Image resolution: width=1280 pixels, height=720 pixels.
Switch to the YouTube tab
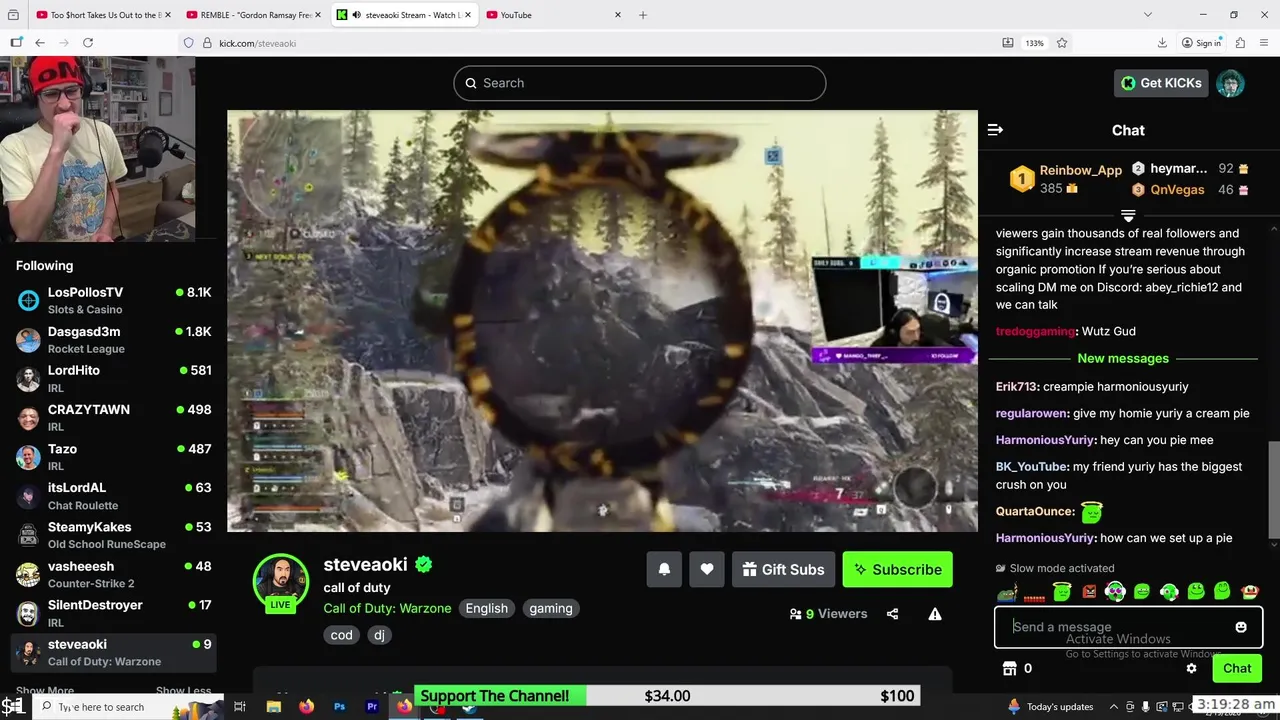click(x=553, y=15)
